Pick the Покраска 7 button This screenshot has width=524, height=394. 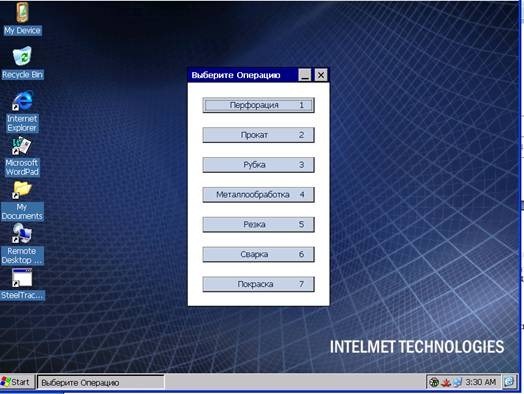coord(258,284)
